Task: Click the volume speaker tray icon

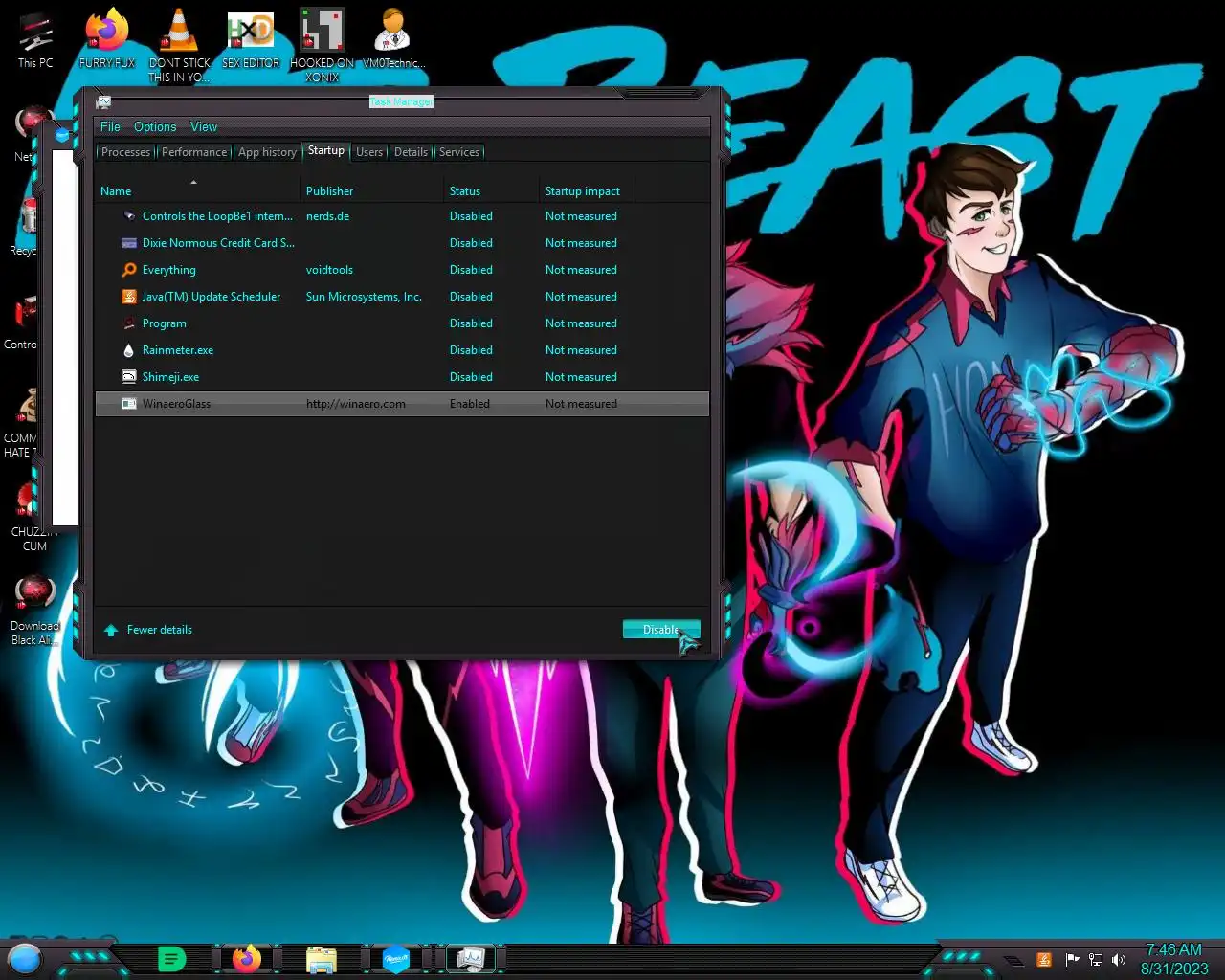Action: (x=1119, y=959)
